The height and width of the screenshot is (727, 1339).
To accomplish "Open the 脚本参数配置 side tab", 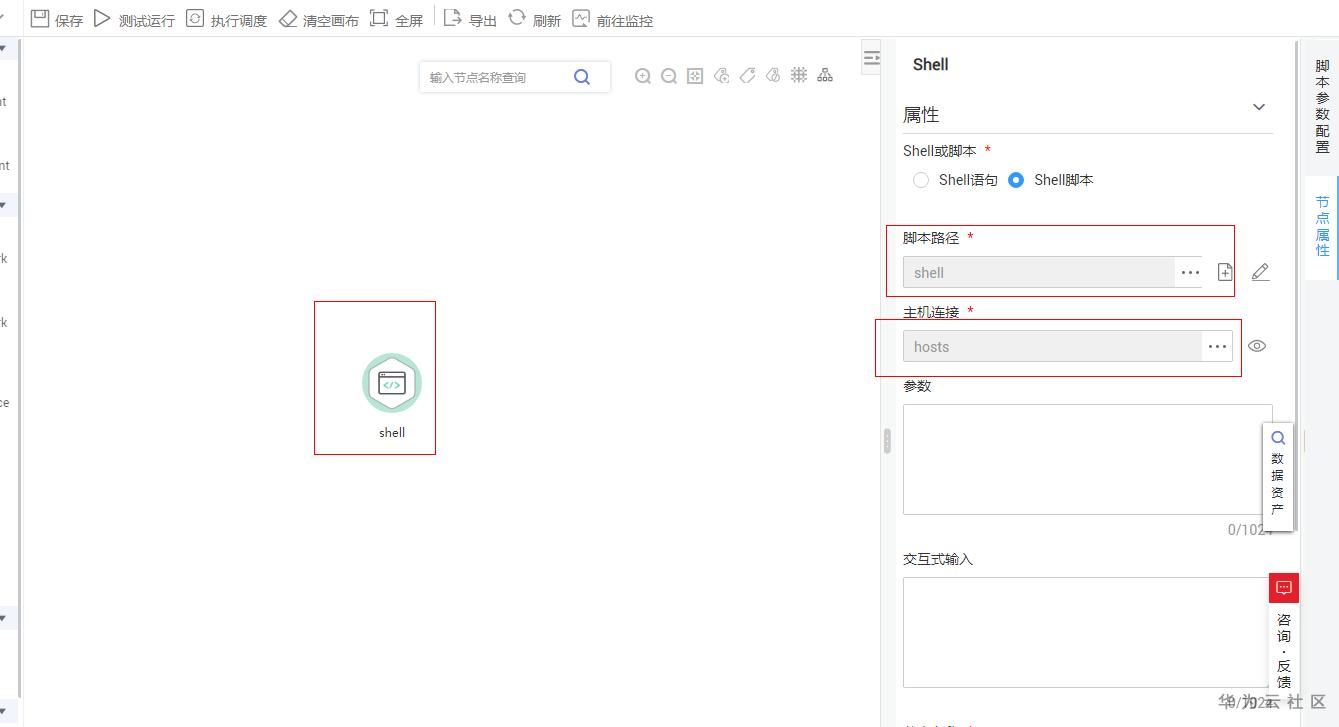I will coord(1322,107).
